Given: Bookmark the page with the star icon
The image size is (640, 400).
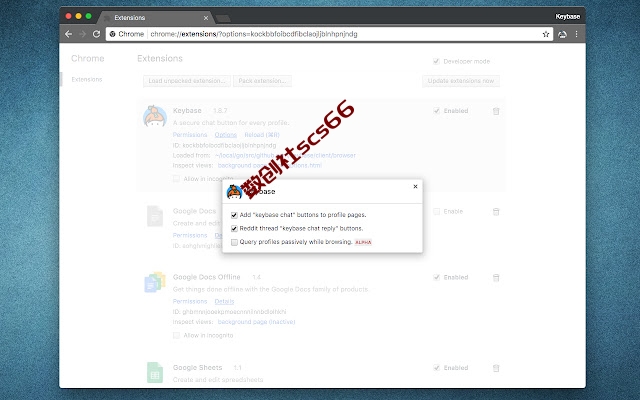Looking at the screenshot, I should point(546,34).
